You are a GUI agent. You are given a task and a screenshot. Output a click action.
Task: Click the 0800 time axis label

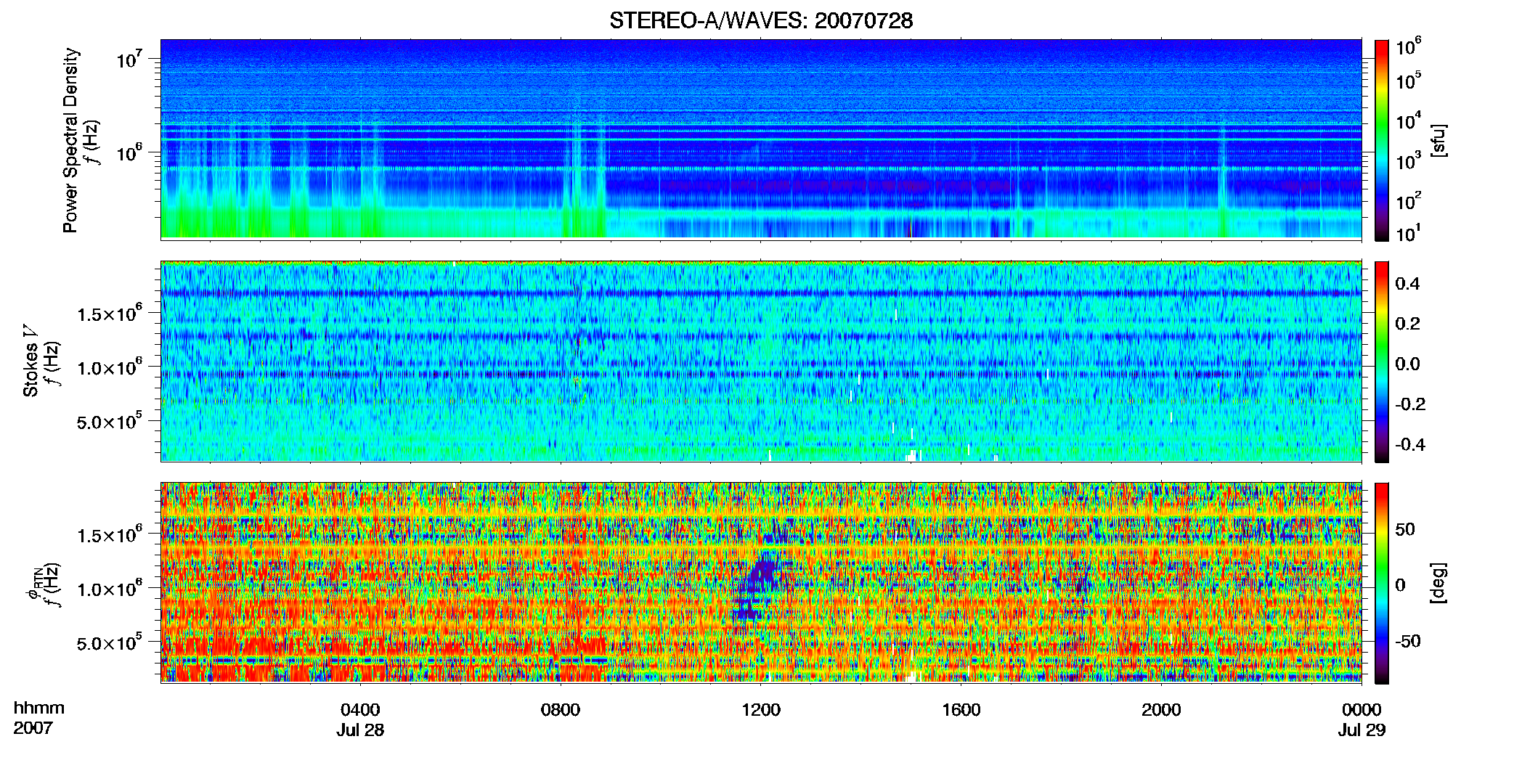tap(561, 710)
